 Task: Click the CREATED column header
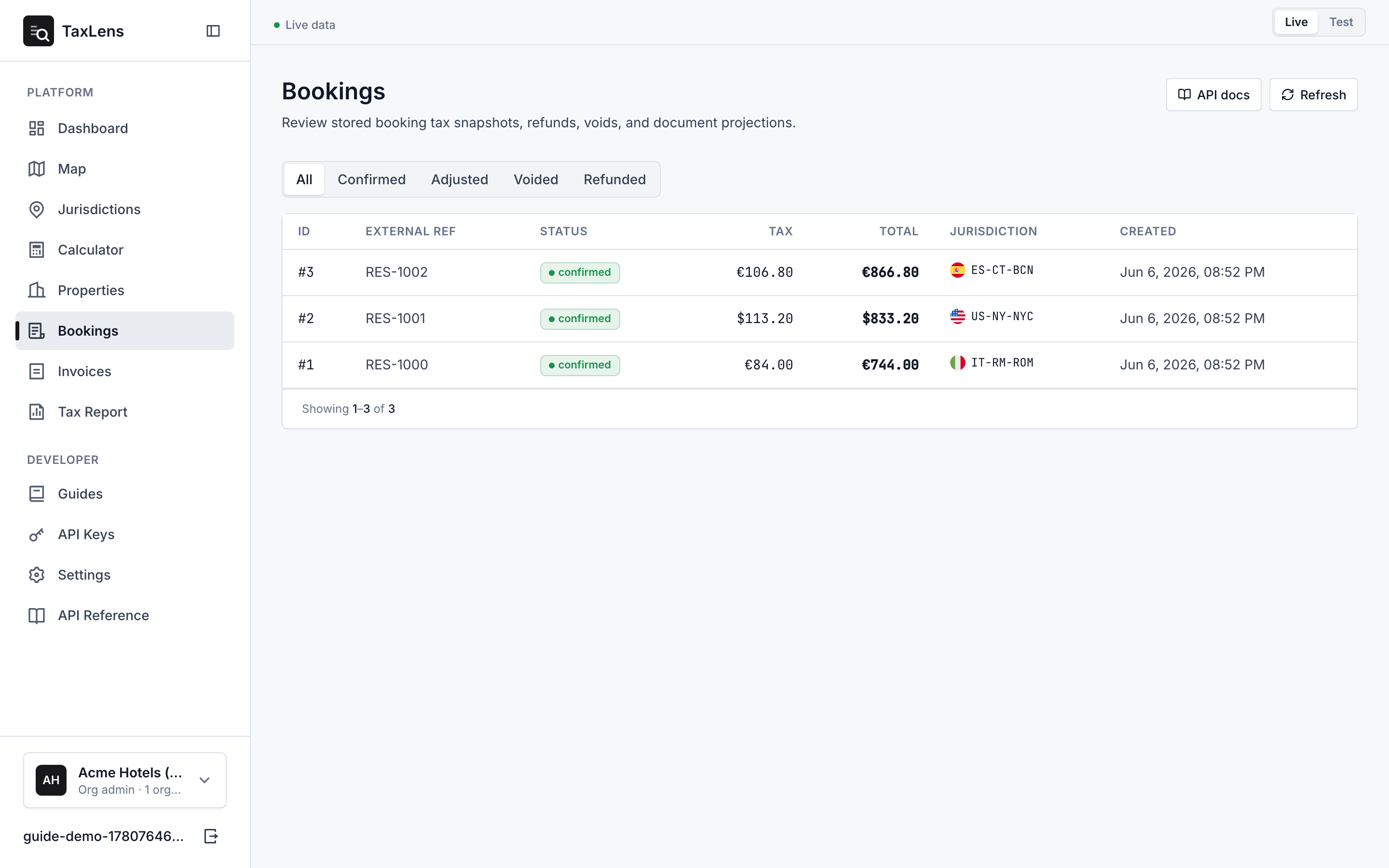coord(1148,231)
